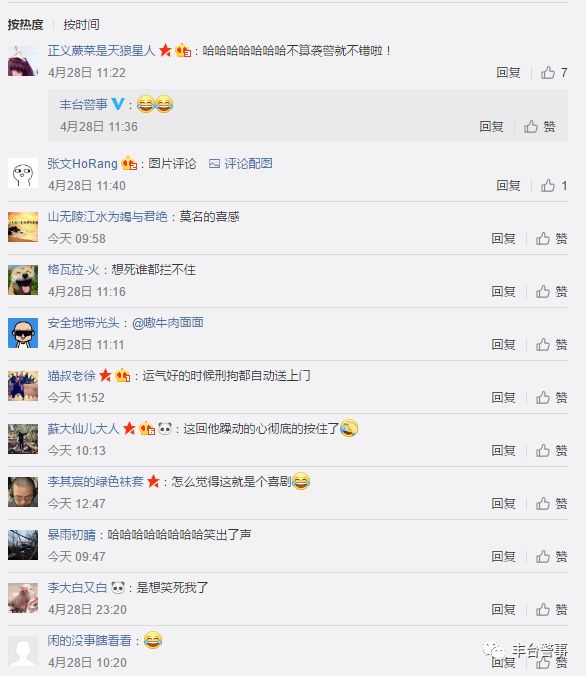Screen dimensions: 586x676
Task: Open mentioned user @嫩牛肉面面
Action: pos(168,322)
